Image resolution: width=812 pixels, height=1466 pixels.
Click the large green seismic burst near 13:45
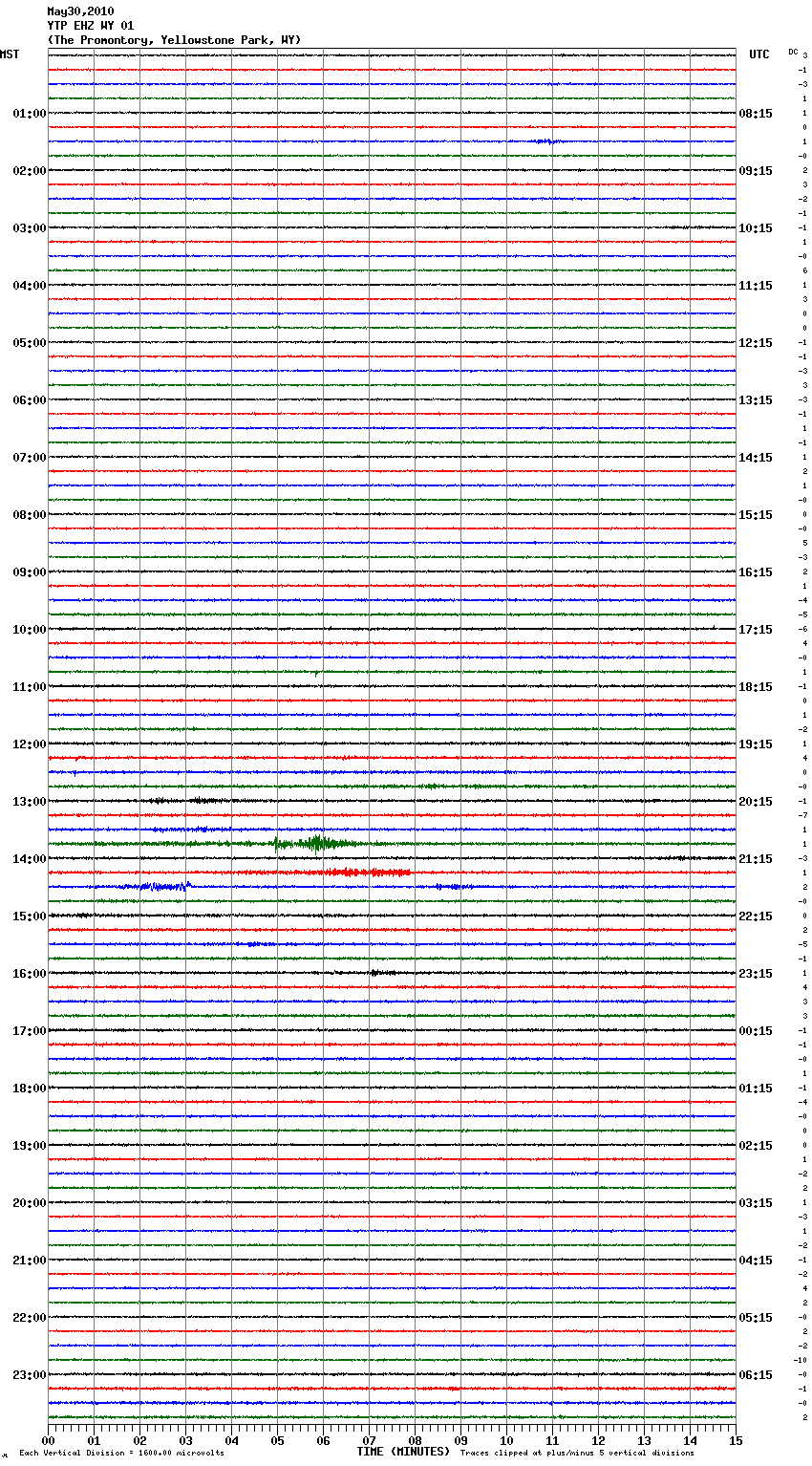(315, 843)
